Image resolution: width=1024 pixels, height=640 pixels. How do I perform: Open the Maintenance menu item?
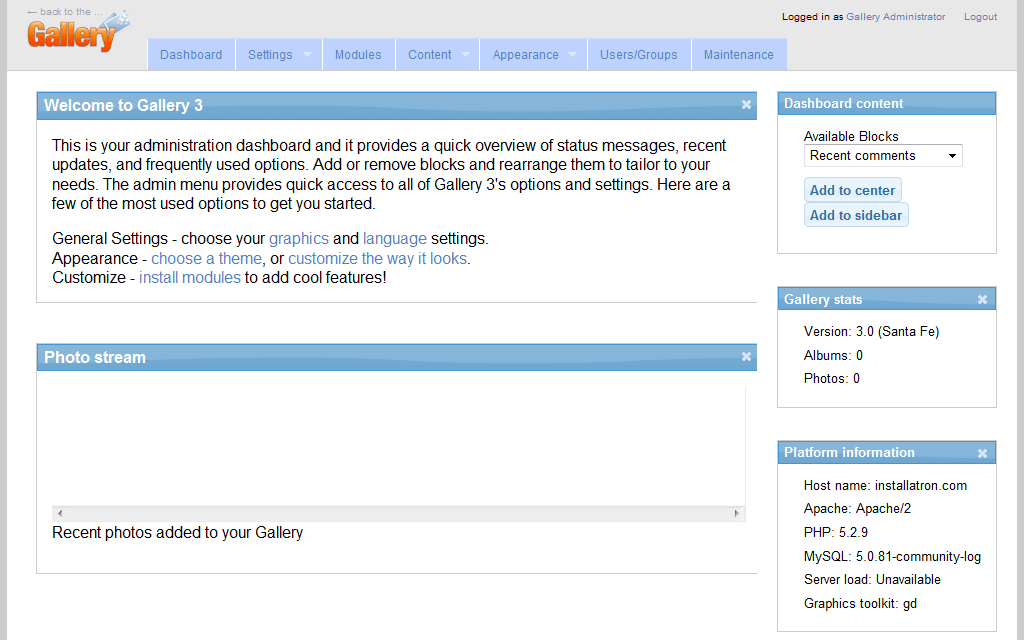pyautogui.click(x=738, y=55)
